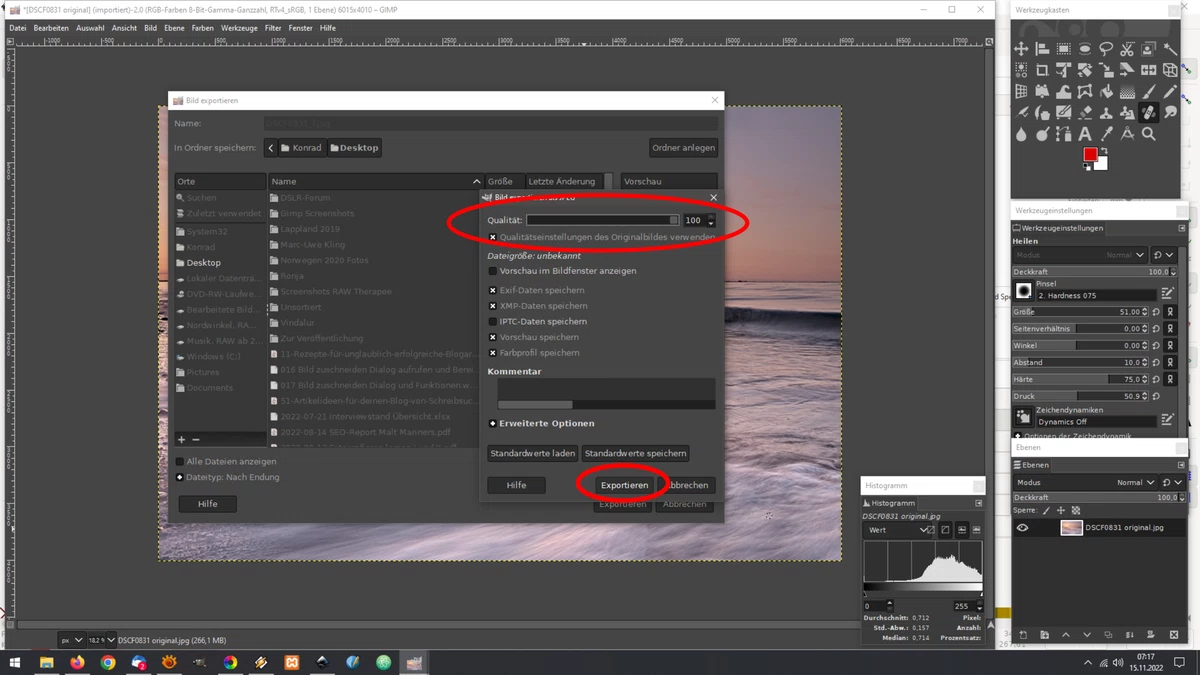The image size is (1200, 675).
Task: Click the red foreground color swatch
Action: pyautogui.click(x=1090, y=154)
